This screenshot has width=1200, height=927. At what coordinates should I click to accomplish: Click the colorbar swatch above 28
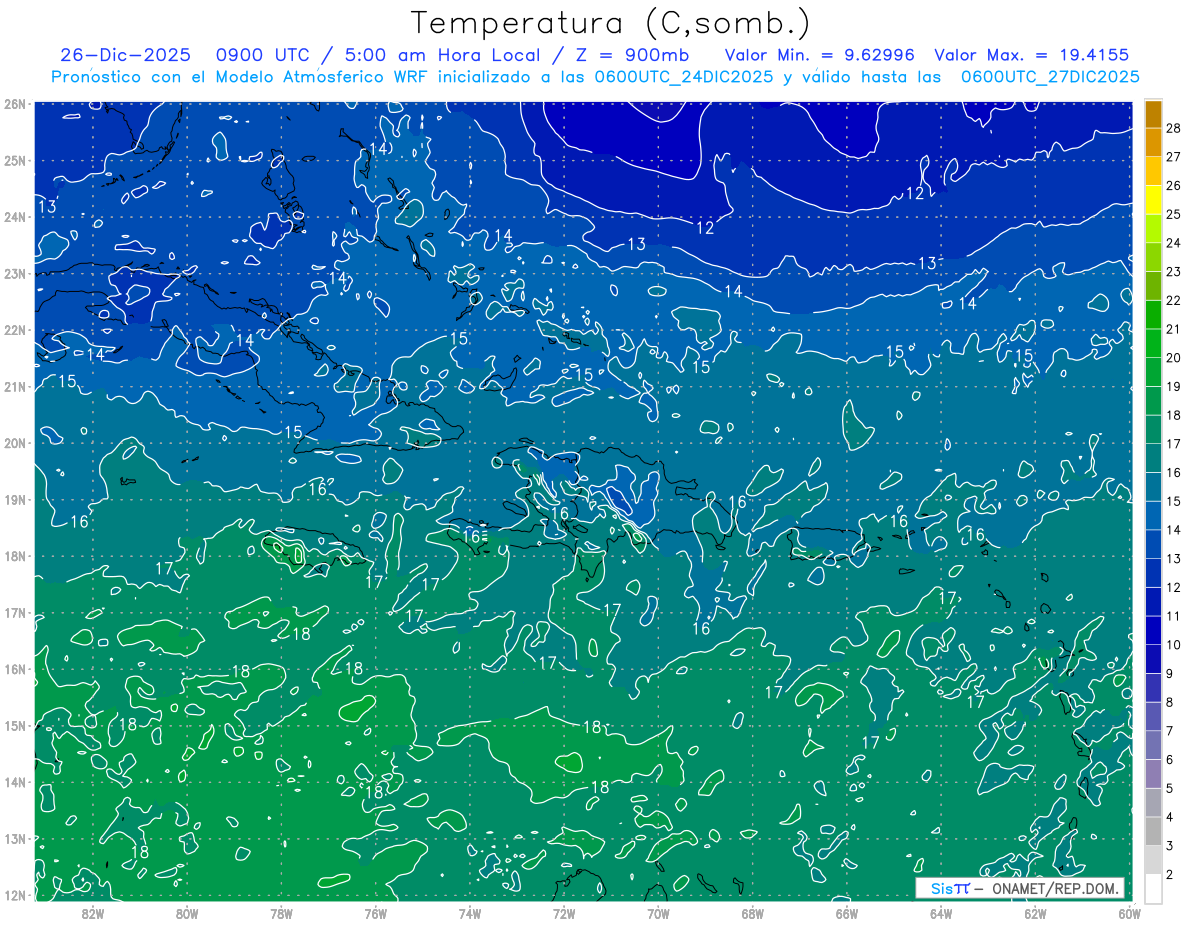click(x=1154, y=115)
